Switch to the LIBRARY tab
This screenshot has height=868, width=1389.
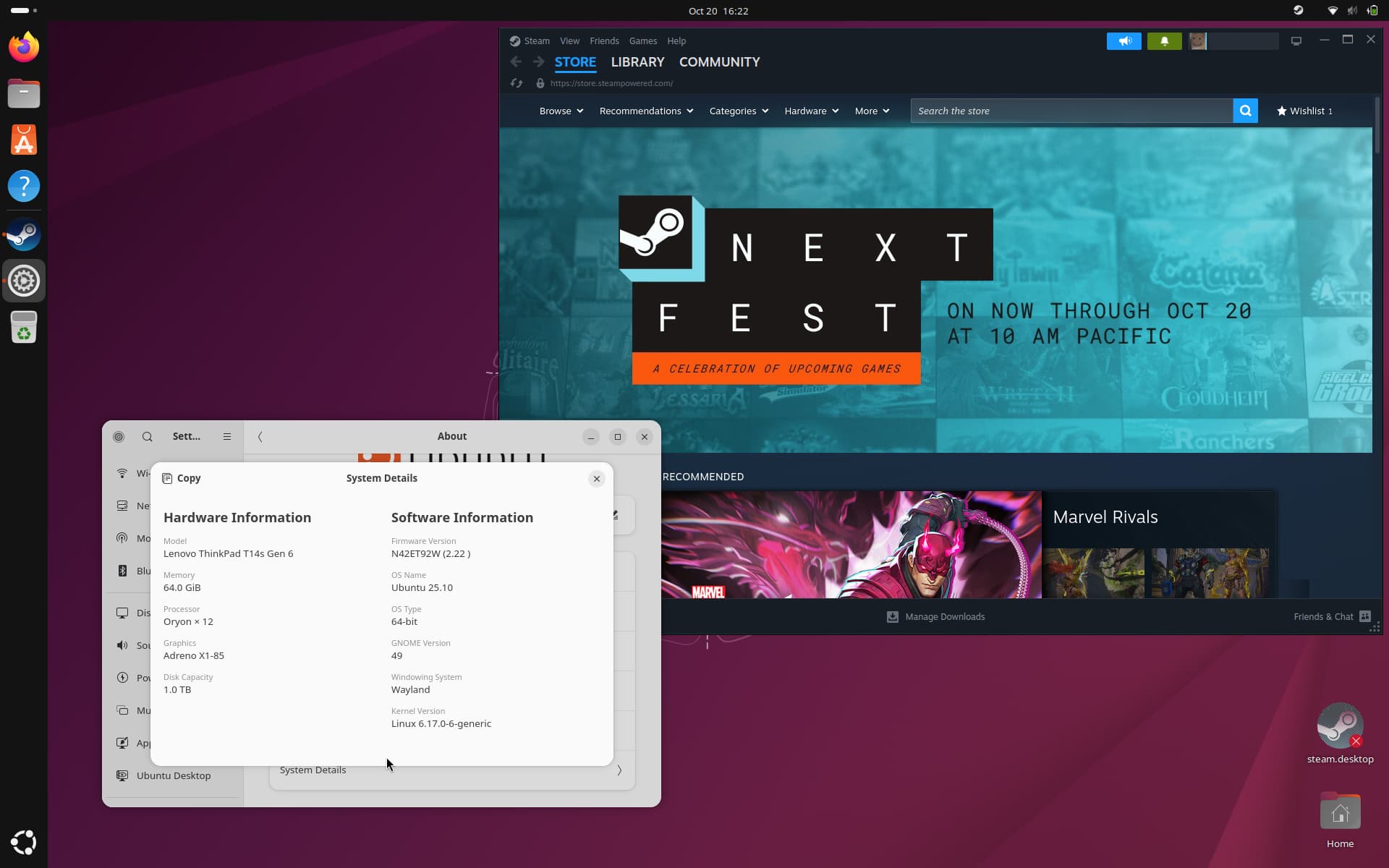tap(637, 62)
